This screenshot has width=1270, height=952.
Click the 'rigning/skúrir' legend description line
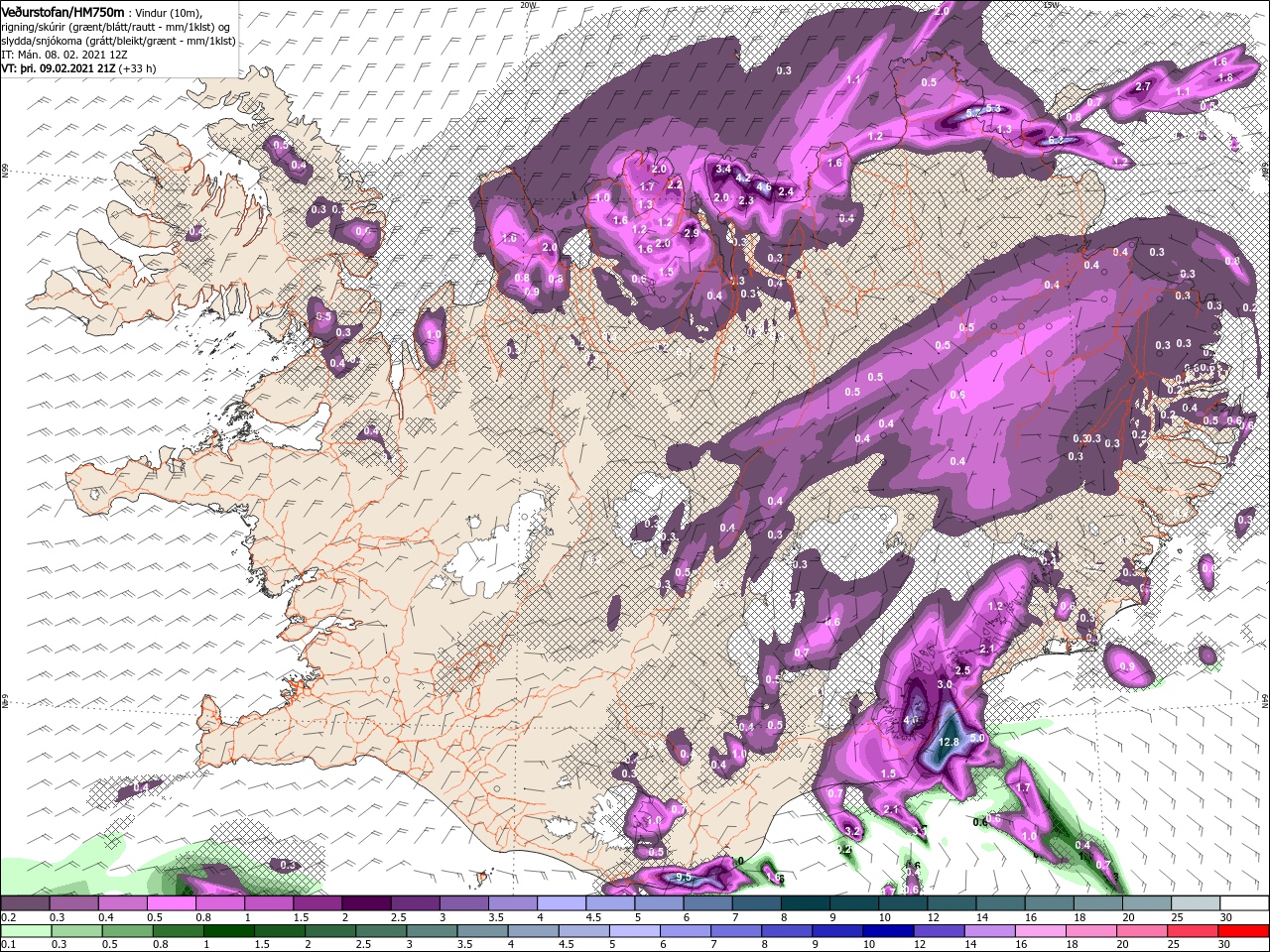pos(114,27)
